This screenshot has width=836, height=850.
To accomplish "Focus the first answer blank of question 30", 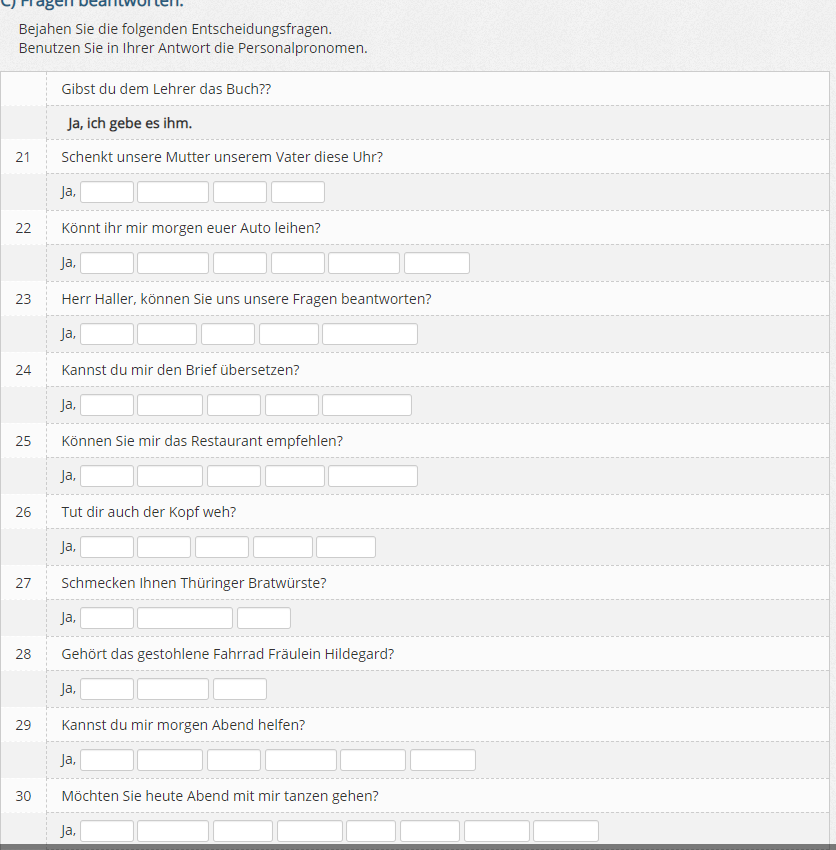I will (107, 831).
